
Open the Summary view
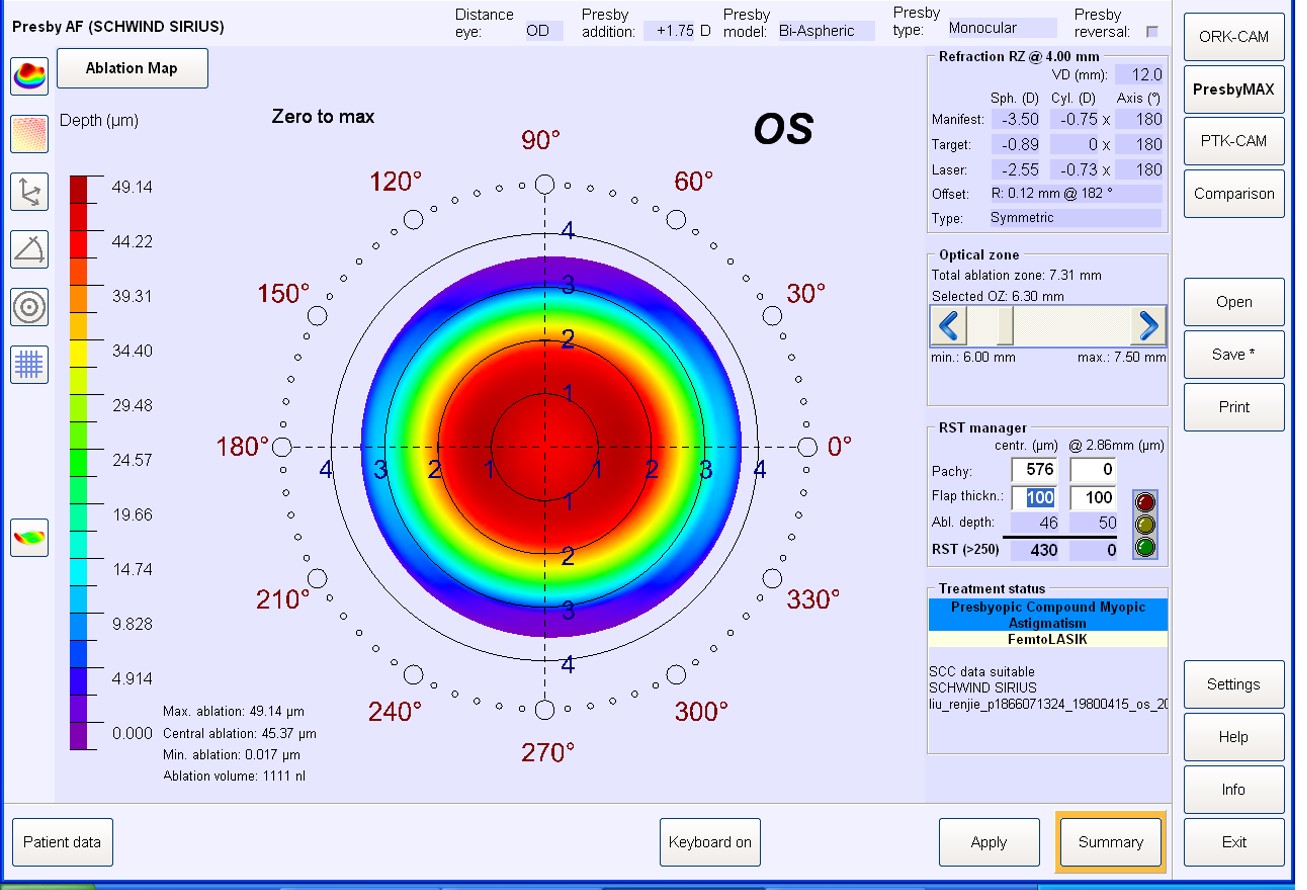(1110, 842)
